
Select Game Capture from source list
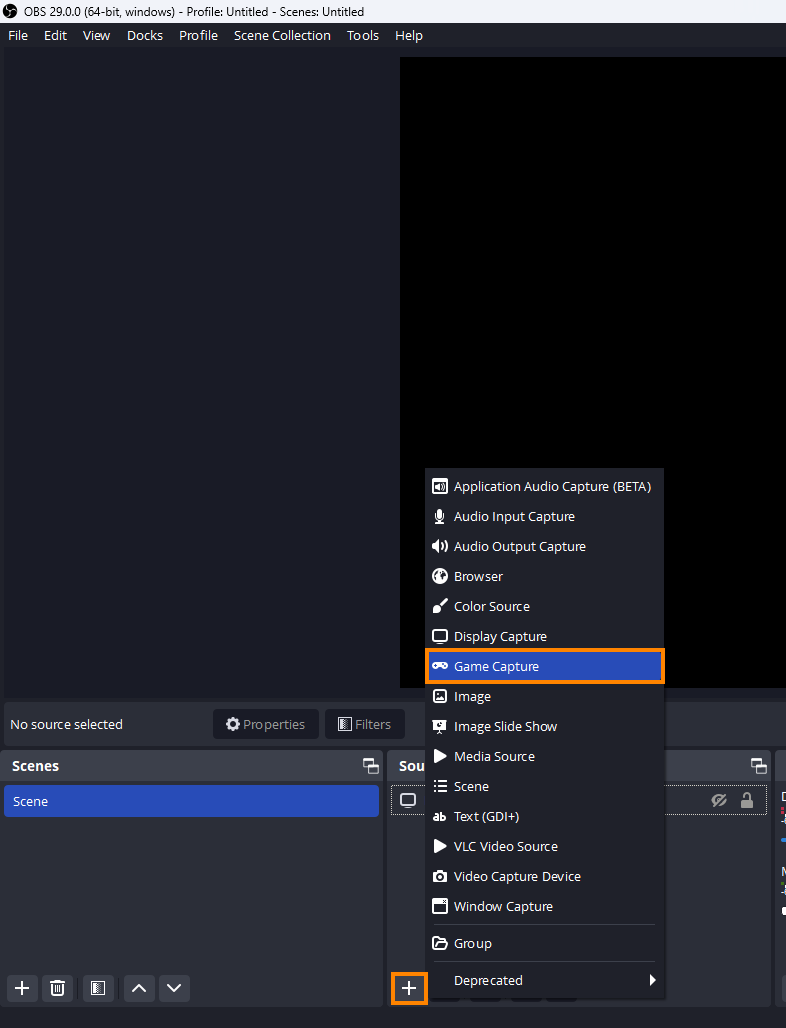[544, 667]
